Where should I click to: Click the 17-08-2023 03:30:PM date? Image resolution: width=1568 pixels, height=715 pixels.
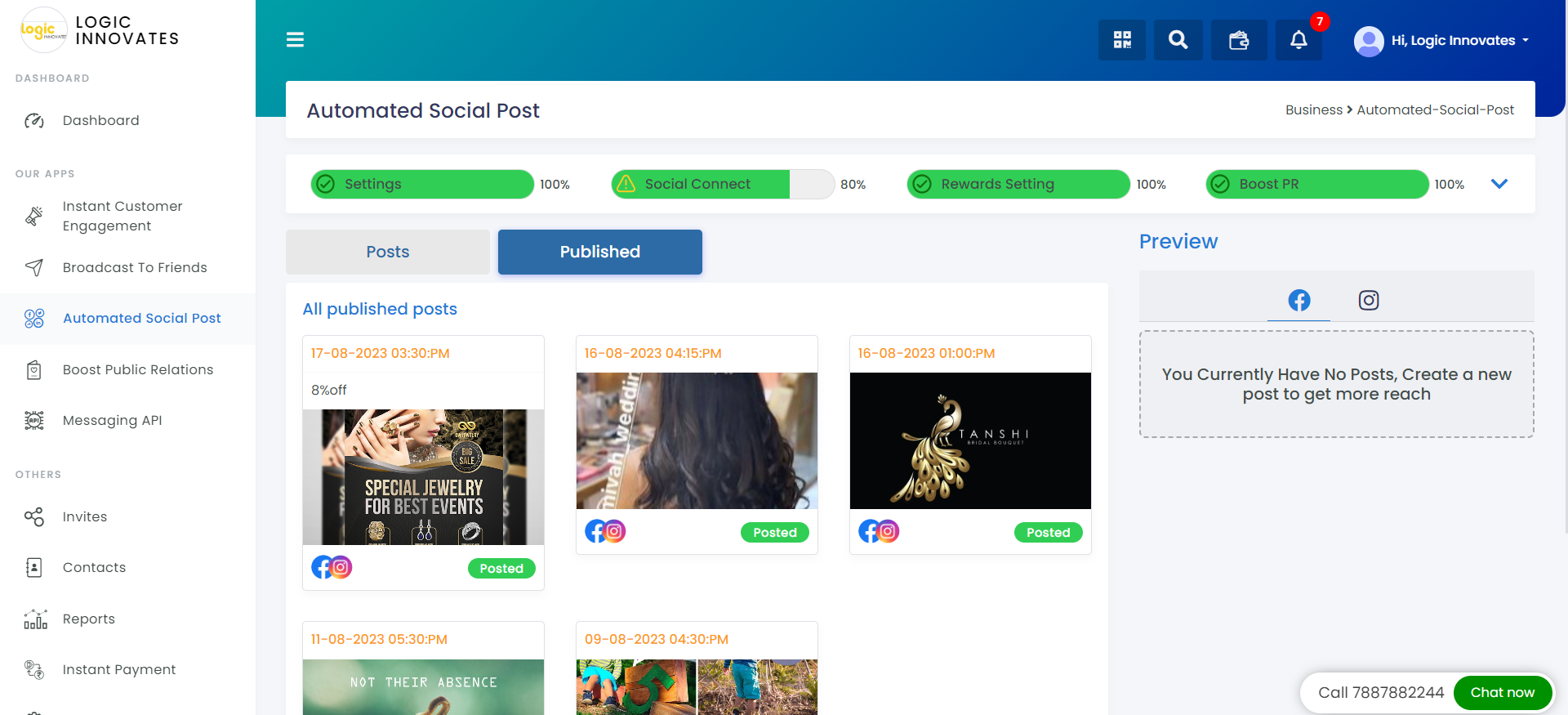(x=381, y=354)
